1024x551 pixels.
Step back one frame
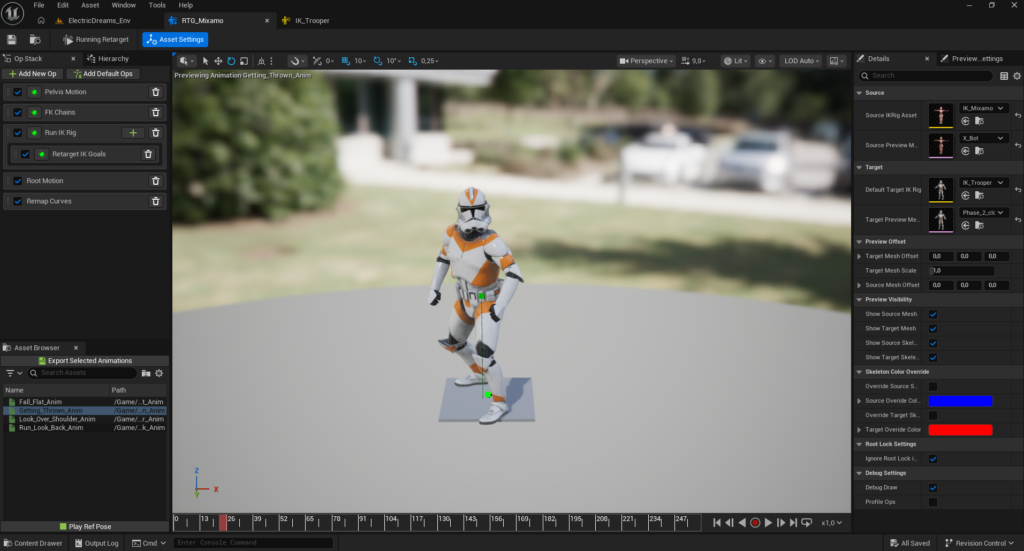(729, 522)
